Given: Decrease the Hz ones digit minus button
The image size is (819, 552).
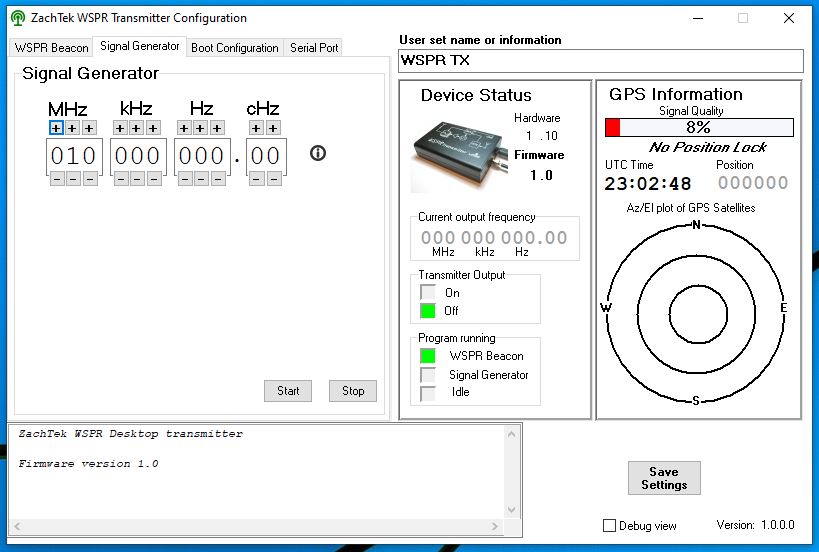Looking at the screenshot, I should click(218, 179).
